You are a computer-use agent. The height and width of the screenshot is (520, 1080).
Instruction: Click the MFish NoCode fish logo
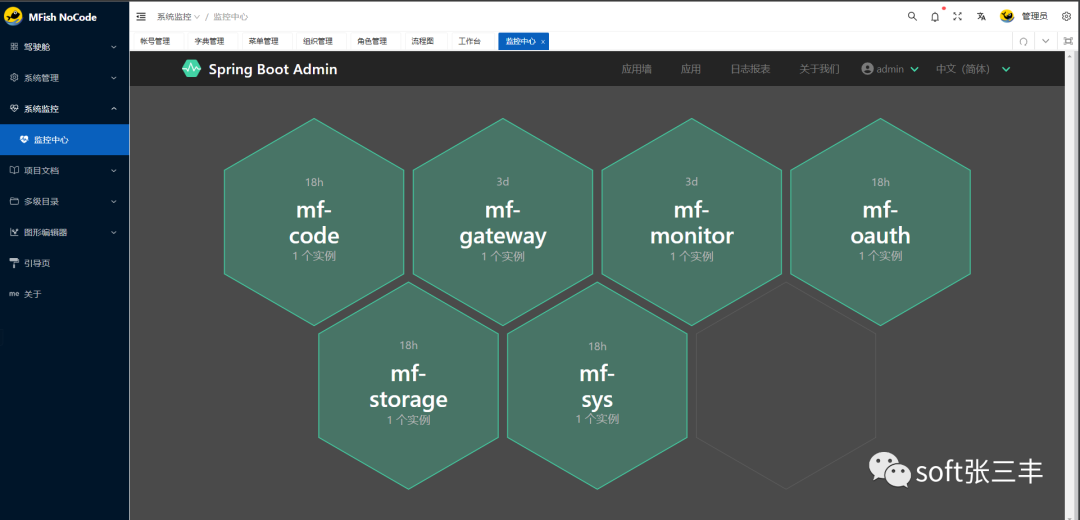point(14,16)
